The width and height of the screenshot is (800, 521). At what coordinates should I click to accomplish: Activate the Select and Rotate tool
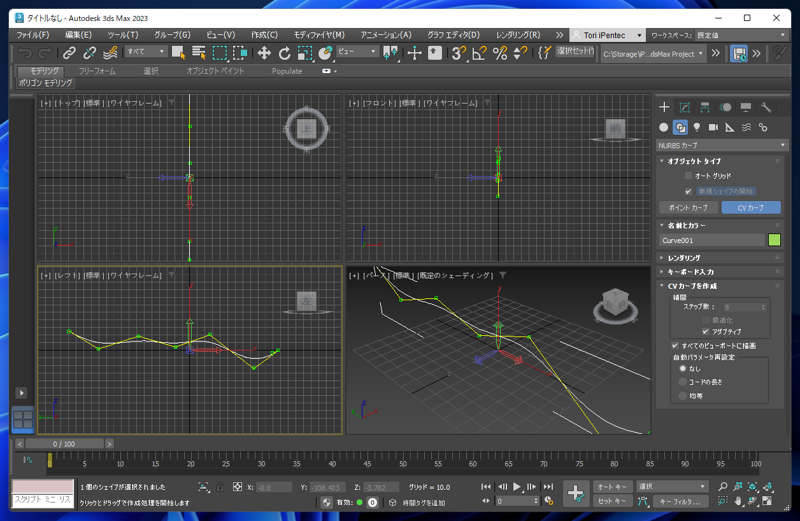click(x=284, y=53)
